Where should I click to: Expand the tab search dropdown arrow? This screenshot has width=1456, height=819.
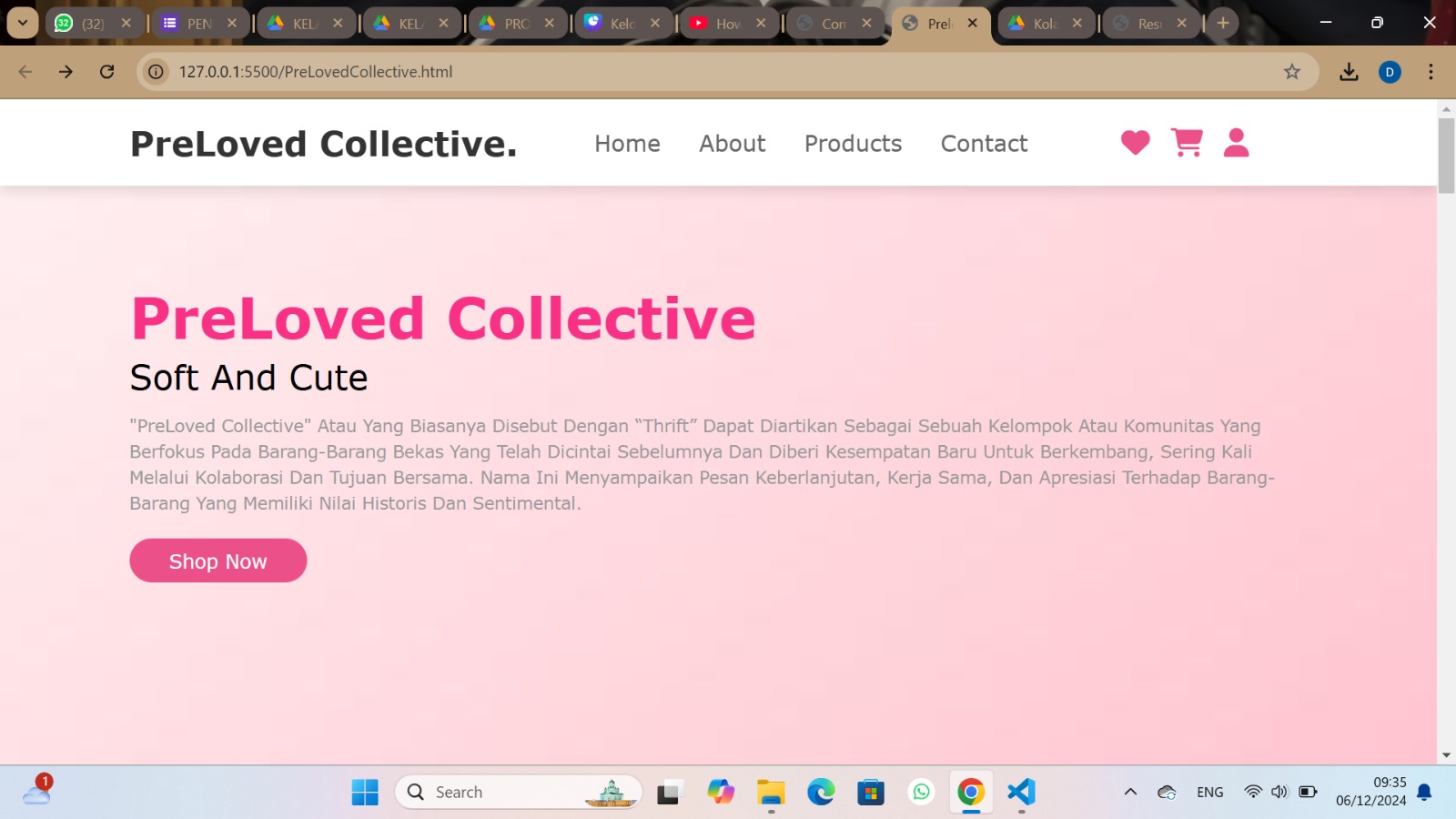pyautogui.click(x=23, y=23)
